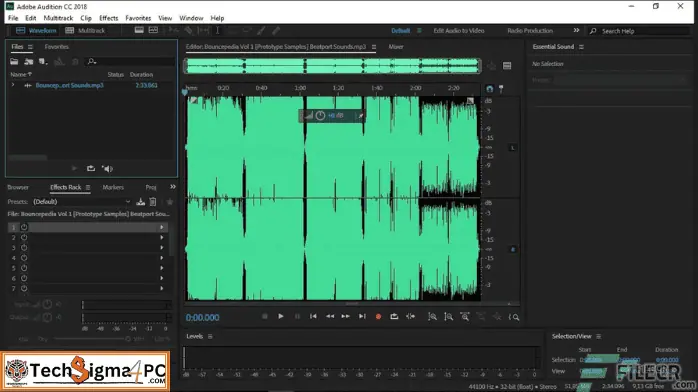Toggle power for effect slot 7
This screenshot has height=392, width=698.
tap(24, 289)
